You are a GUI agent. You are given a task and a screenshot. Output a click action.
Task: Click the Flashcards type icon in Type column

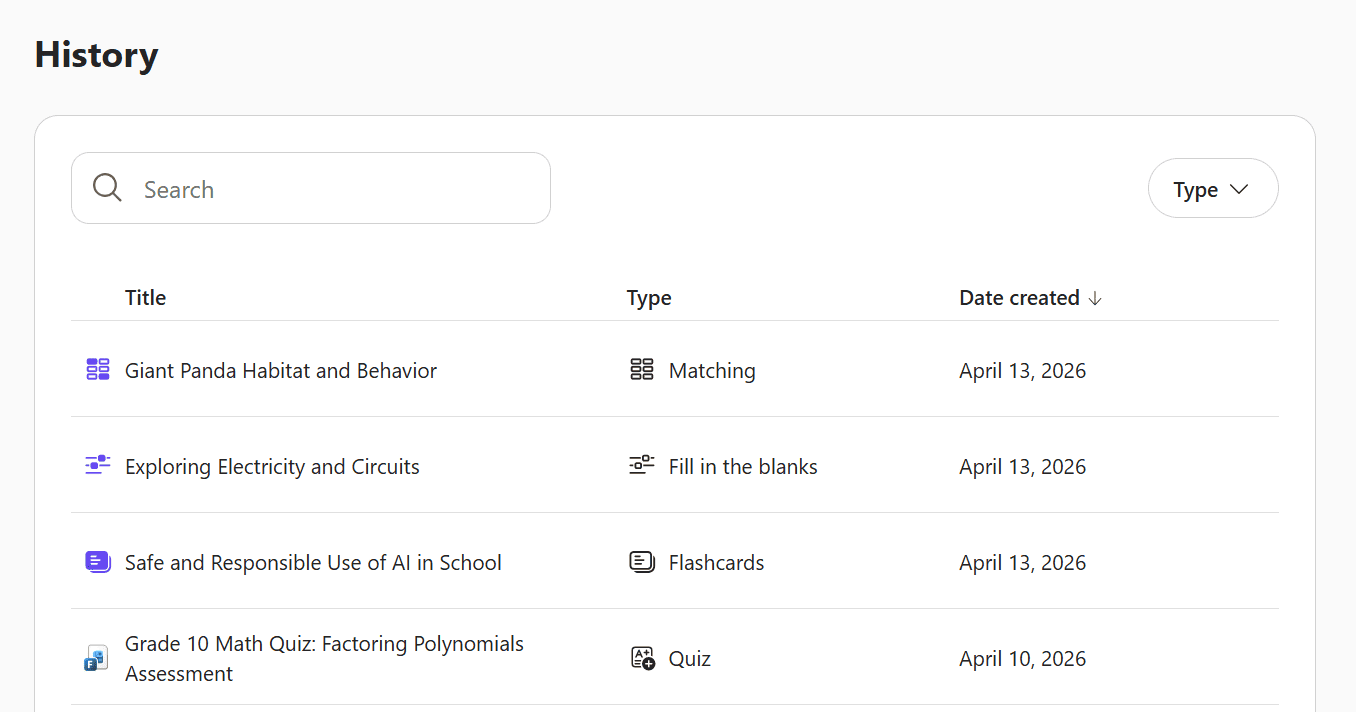(642, 562)
